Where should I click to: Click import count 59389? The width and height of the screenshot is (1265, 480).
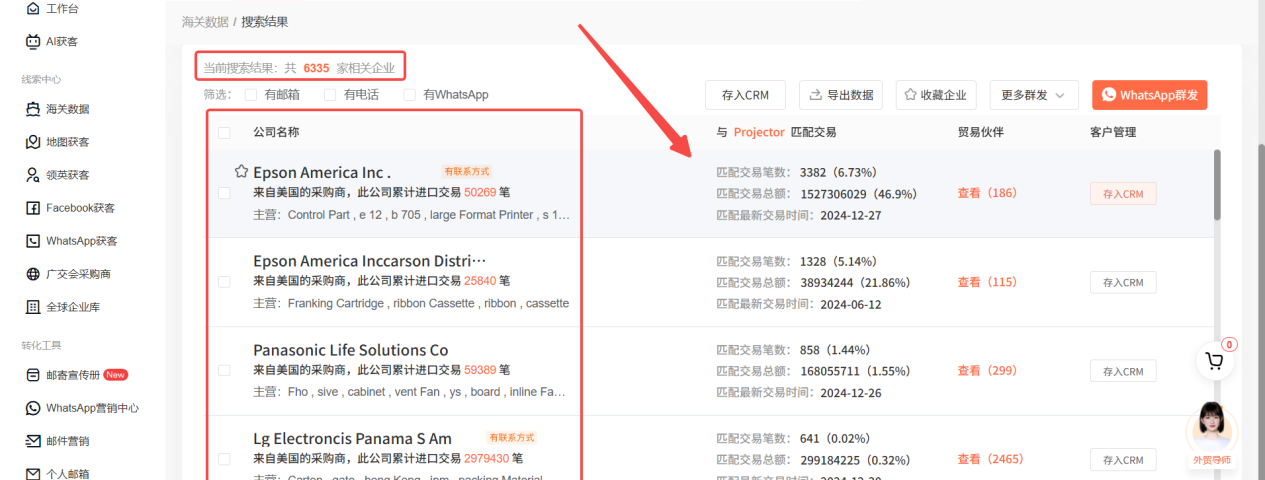coord(480,370)
